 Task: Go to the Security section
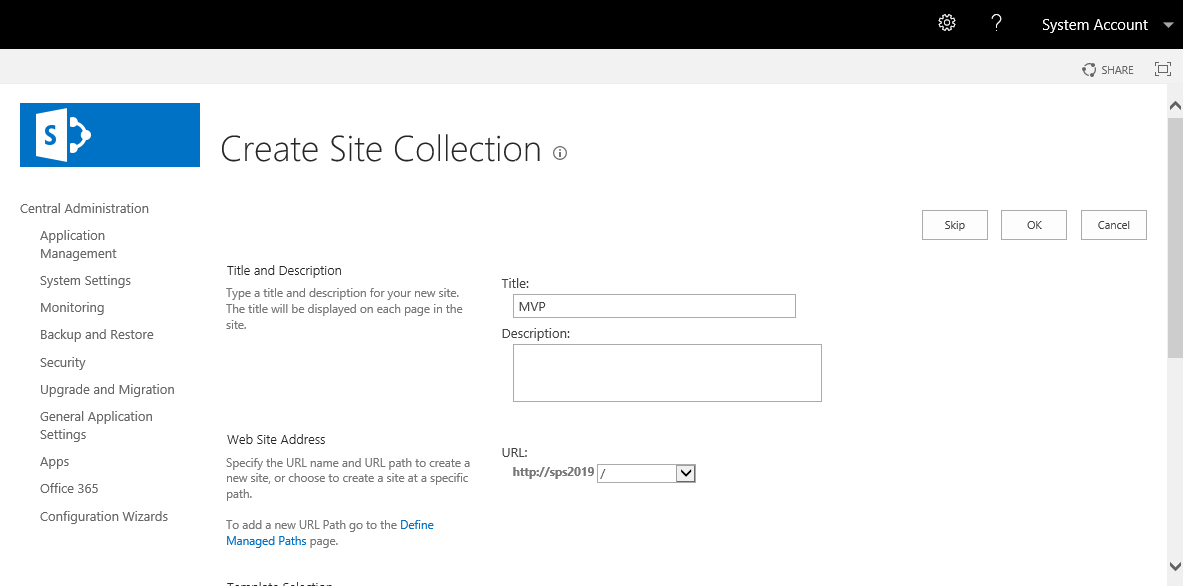click(x=62, y=362)
